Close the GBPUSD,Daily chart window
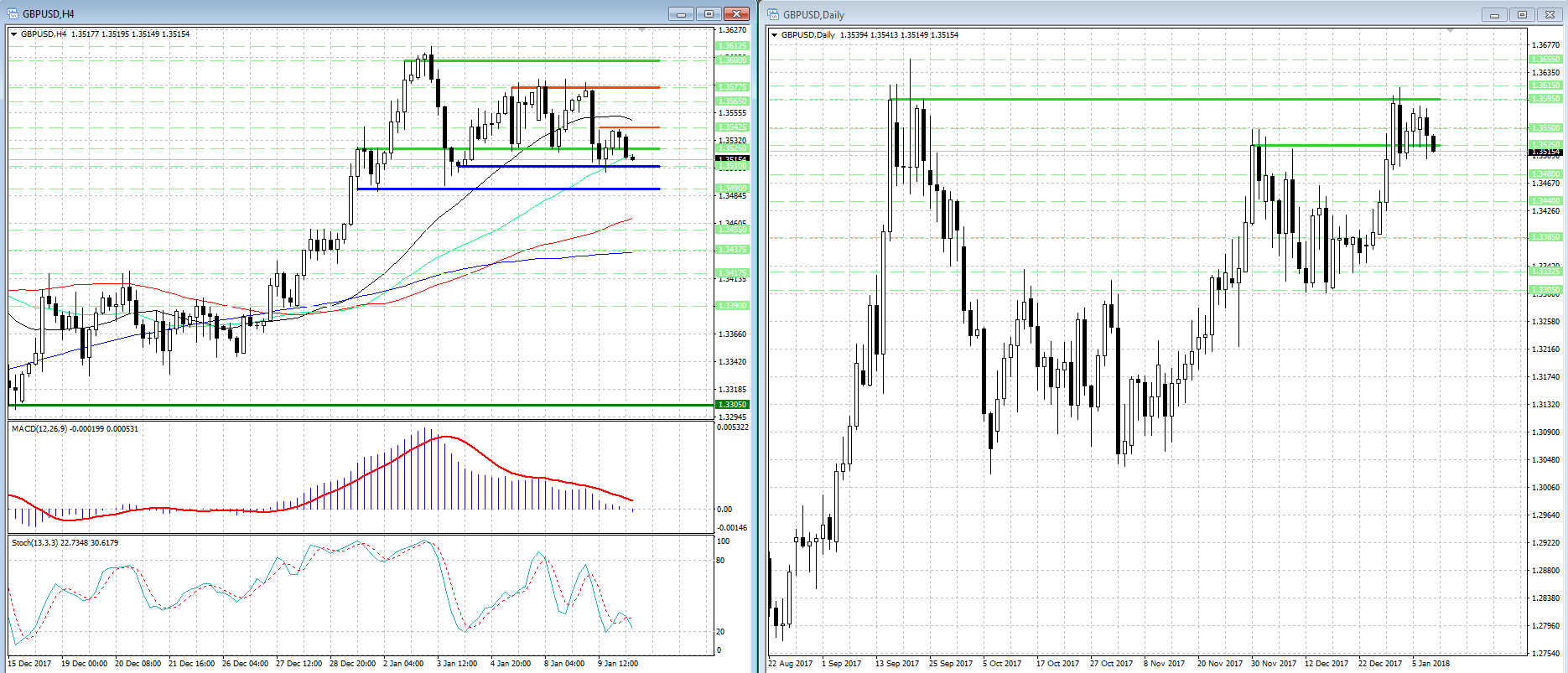The image size is (1568, 673). point(1550,15)
